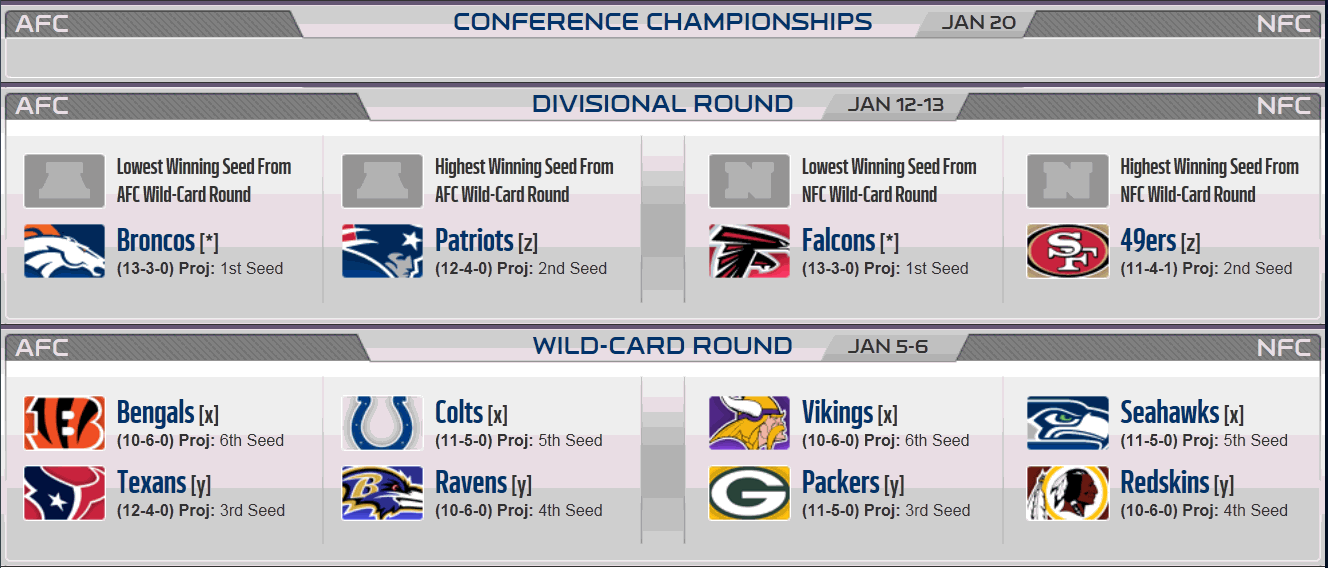Viewport: 1328px width, 568px height.
Task: Click the Minnesota Vikings logo
Action: [x=749, y=423]
